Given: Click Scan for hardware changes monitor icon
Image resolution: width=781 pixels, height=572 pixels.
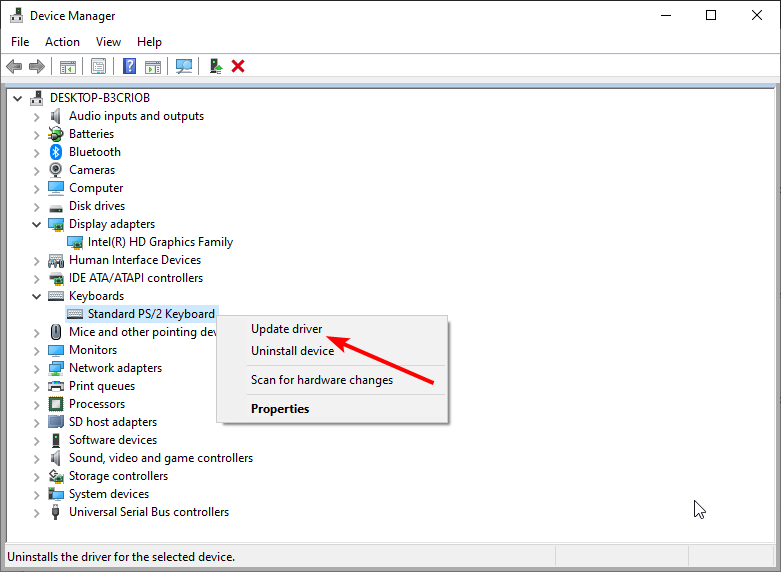Looking at the screenshot, I should pyautogui.click(x=184, y=66).
